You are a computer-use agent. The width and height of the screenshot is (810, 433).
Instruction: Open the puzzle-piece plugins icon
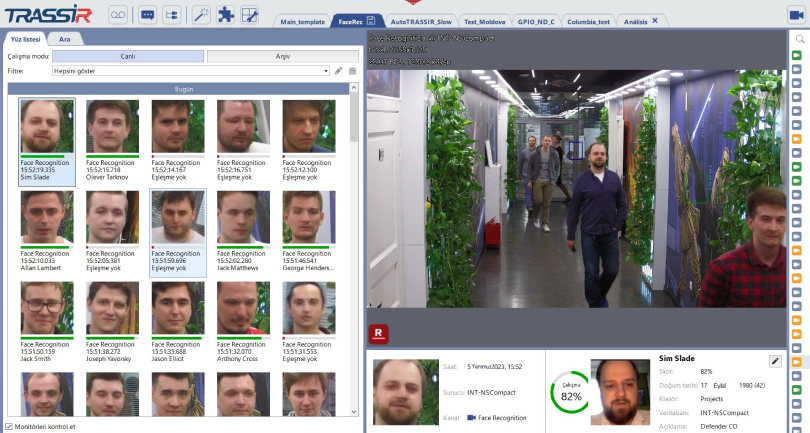225,14
